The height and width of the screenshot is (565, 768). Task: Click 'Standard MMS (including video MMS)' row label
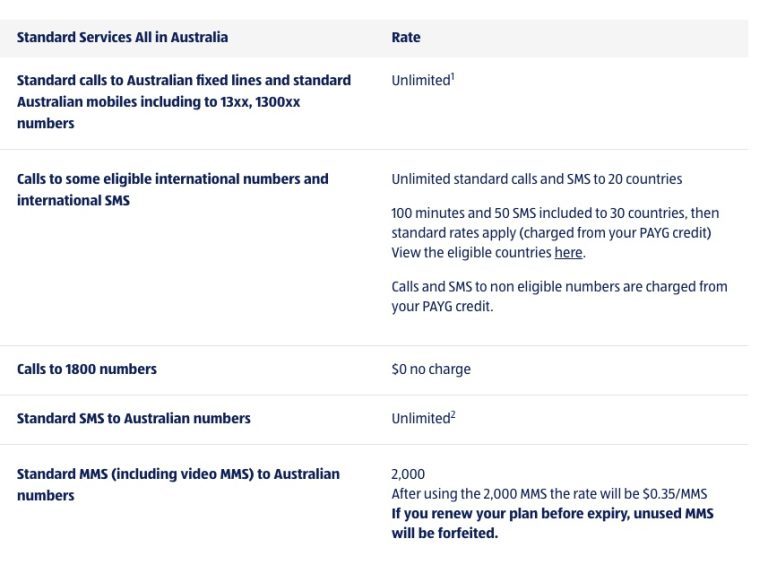pyautogui.click(x=178, y=474)
